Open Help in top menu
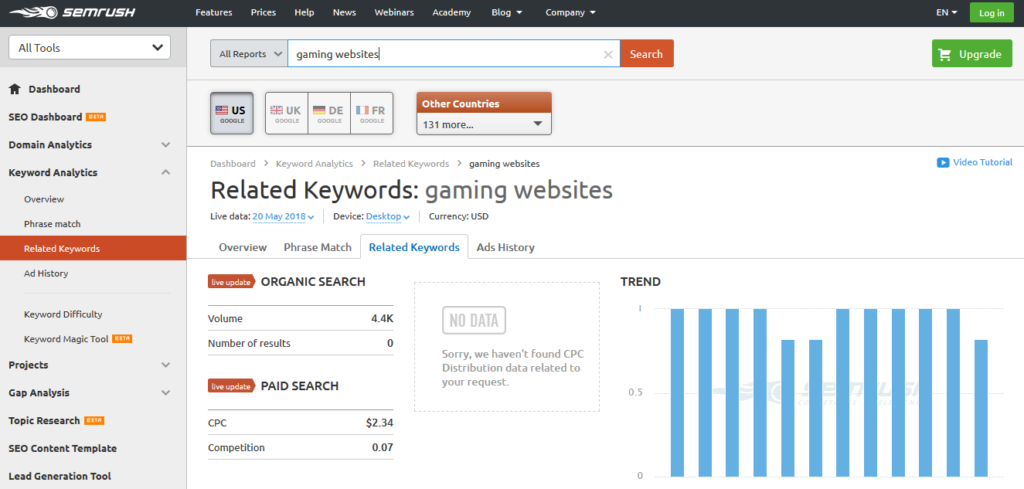Screen dimensions: 1024x489 tap(304, 12)
